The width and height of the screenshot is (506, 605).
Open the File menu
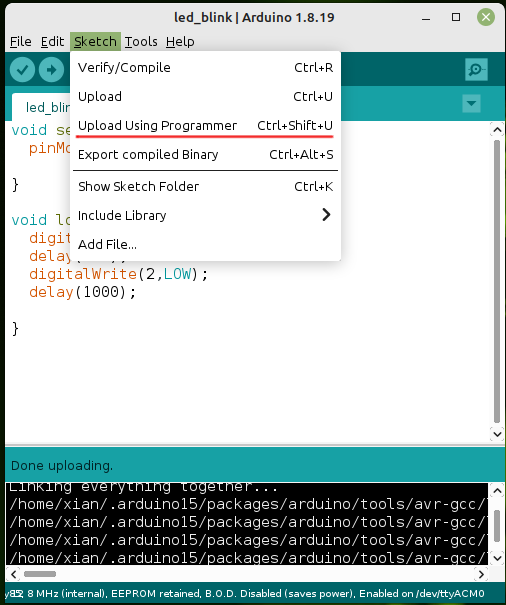click(20, 42)
